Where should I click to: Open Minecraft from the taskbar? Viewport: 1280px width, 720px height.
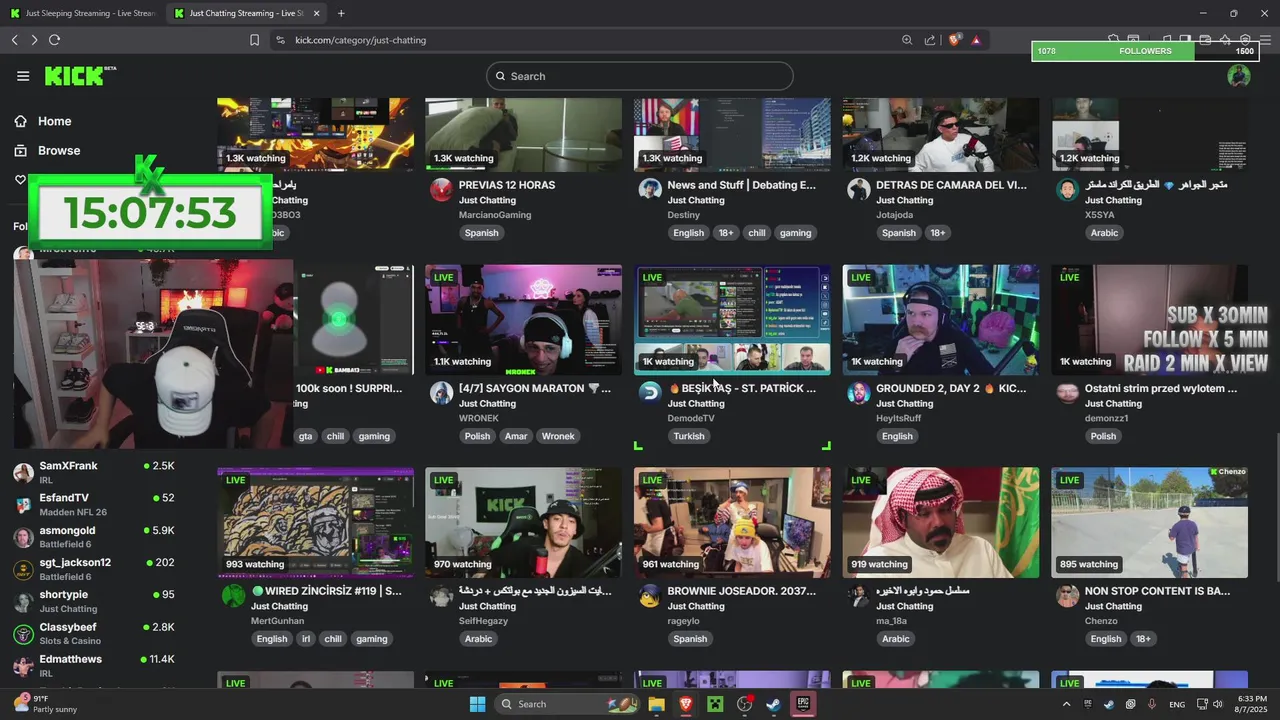[715, 704]
